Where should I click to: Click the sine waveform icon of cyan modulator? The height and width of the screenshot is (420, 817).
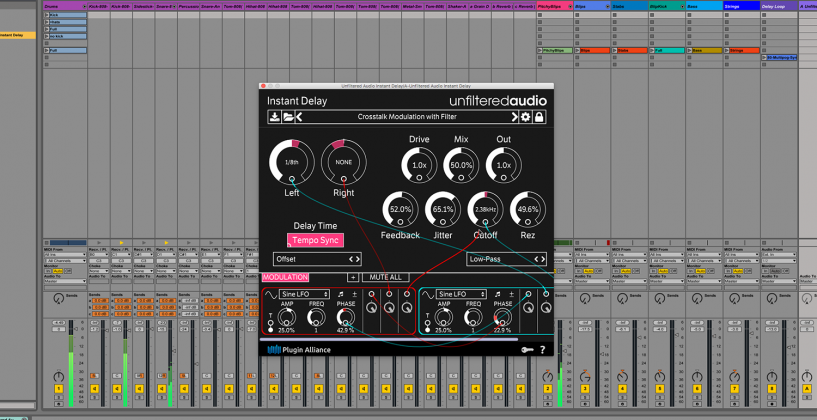[x=428, y=294]
